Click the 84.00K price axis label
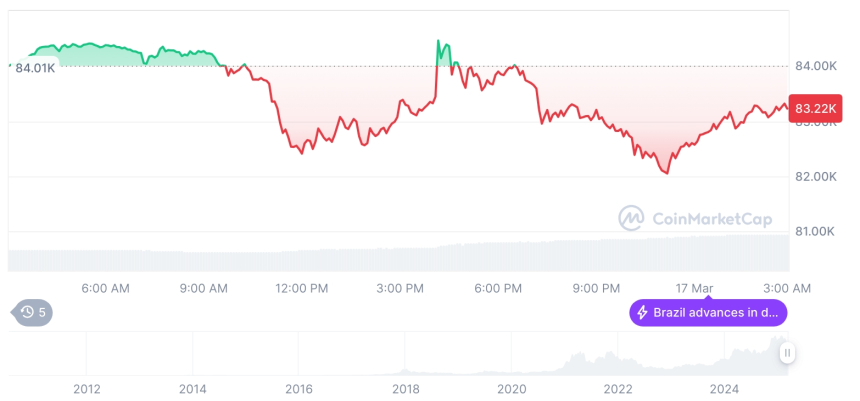This screenshot has height=401, width=860. click(815, 66)
